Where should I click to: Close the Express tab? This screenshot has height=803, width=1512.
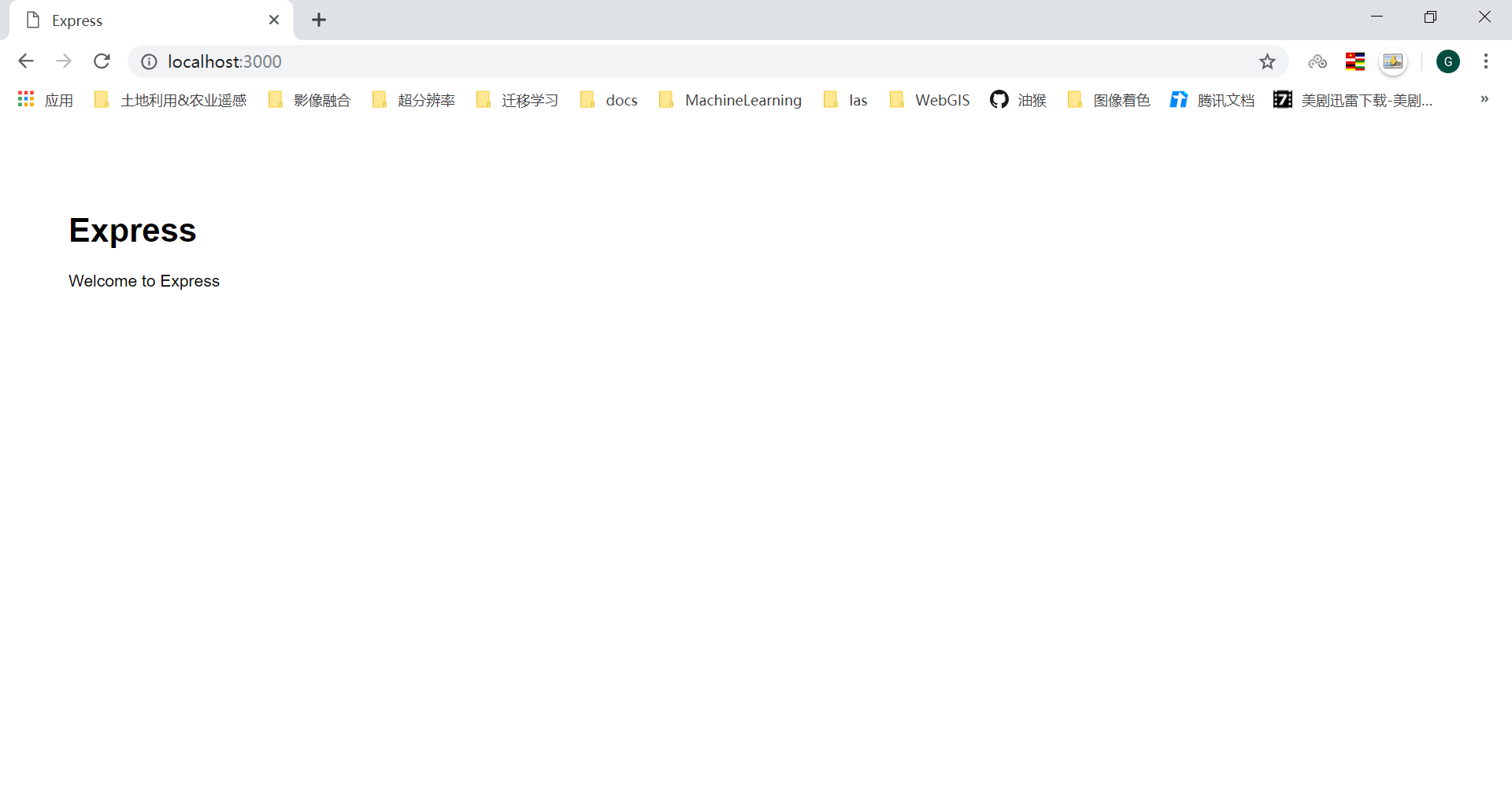[274, 20]
